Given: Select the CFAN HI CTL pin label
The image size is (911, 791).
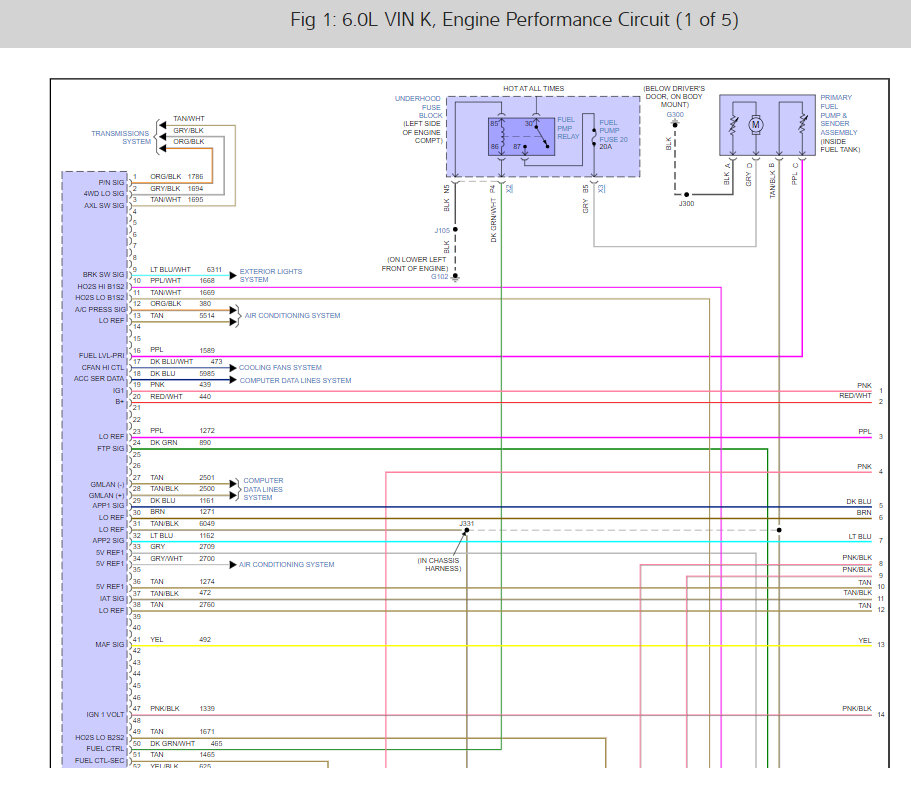Looking at the screenshot, I should [103, 368].
